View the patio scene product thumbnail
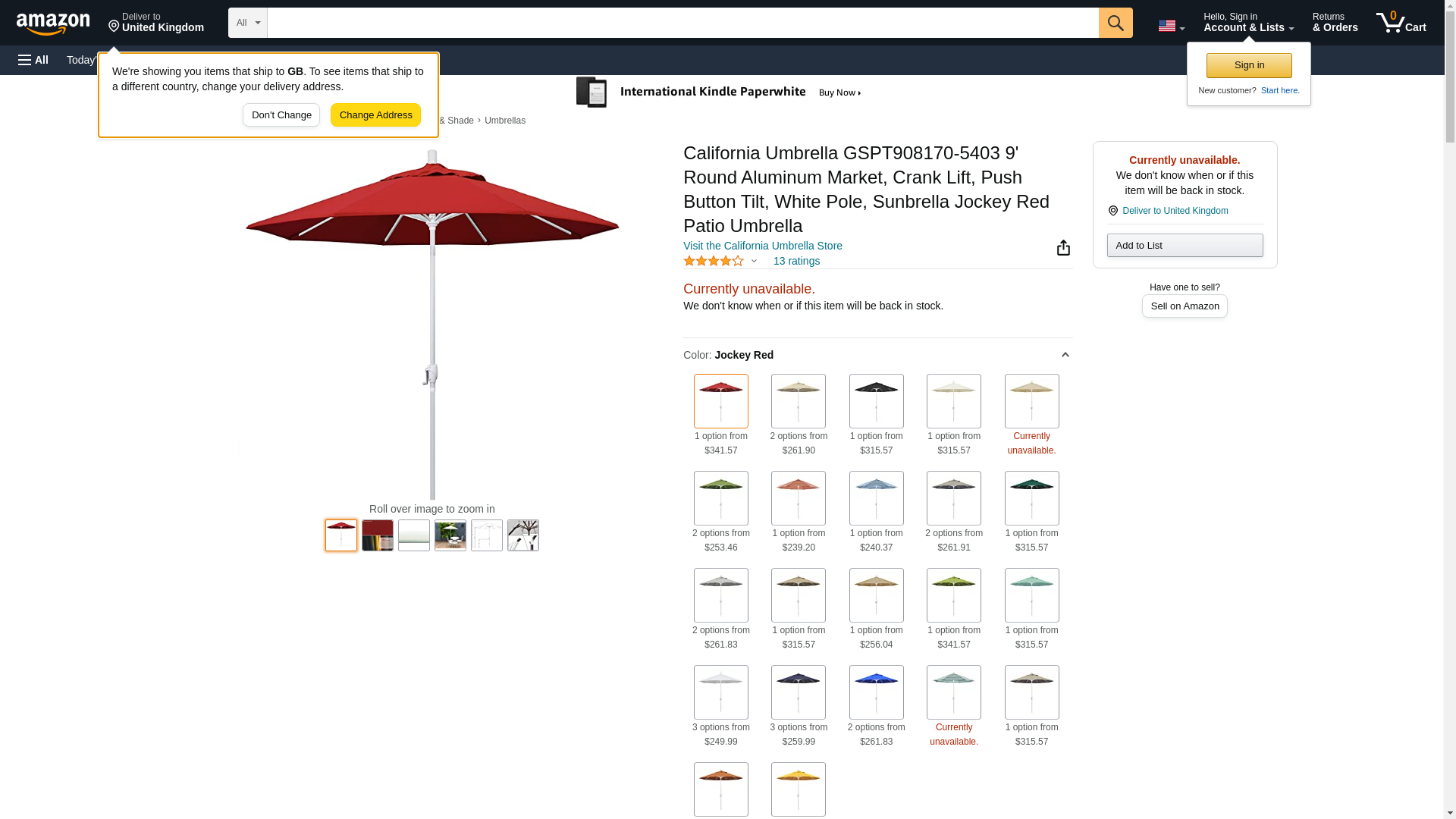Screen dimensions: 1456x819 450,535
